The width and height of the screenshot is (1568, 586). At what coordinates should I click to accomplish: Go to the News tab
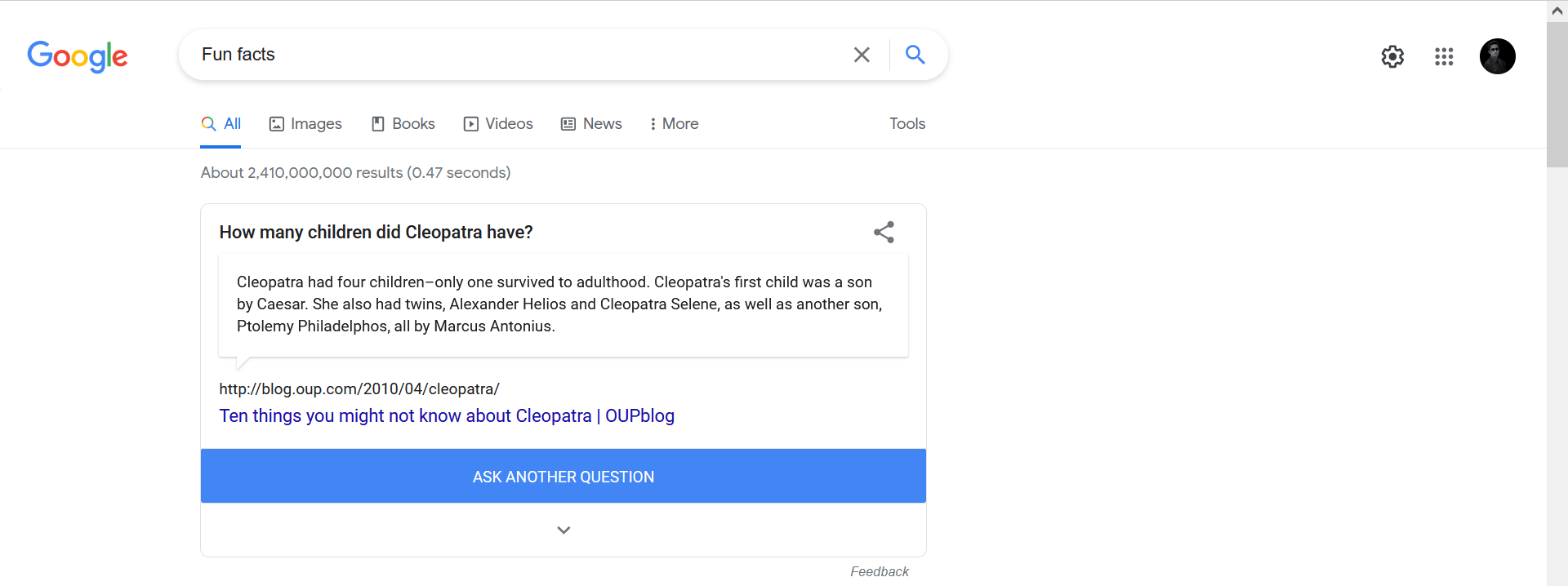[591, 124]
